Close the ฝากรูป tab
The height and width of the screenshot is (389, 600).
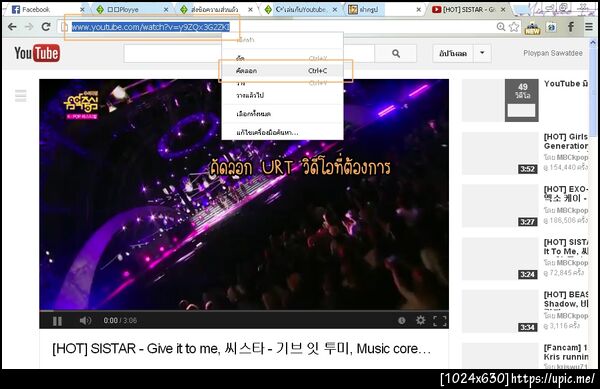pyautogui.click(x=419, y=10)
